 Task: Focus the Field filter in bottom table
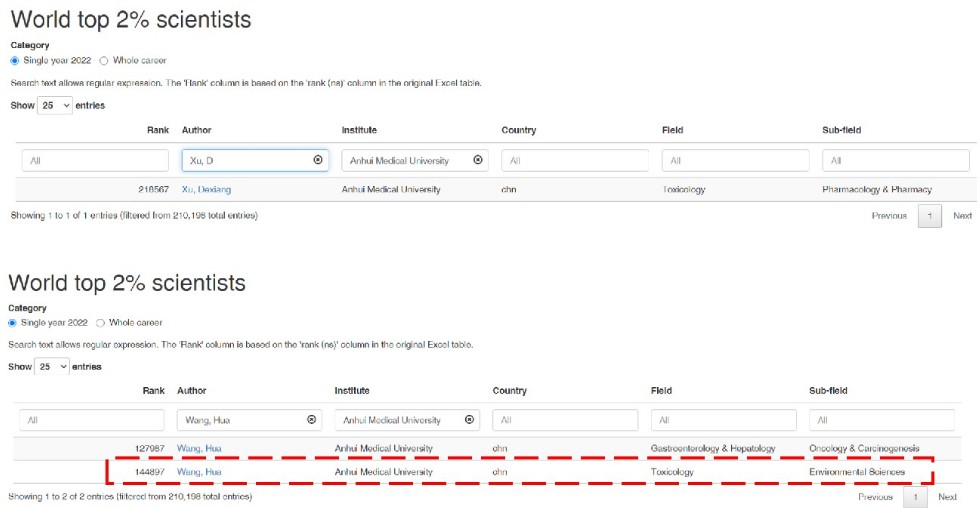tap(724, 420)
